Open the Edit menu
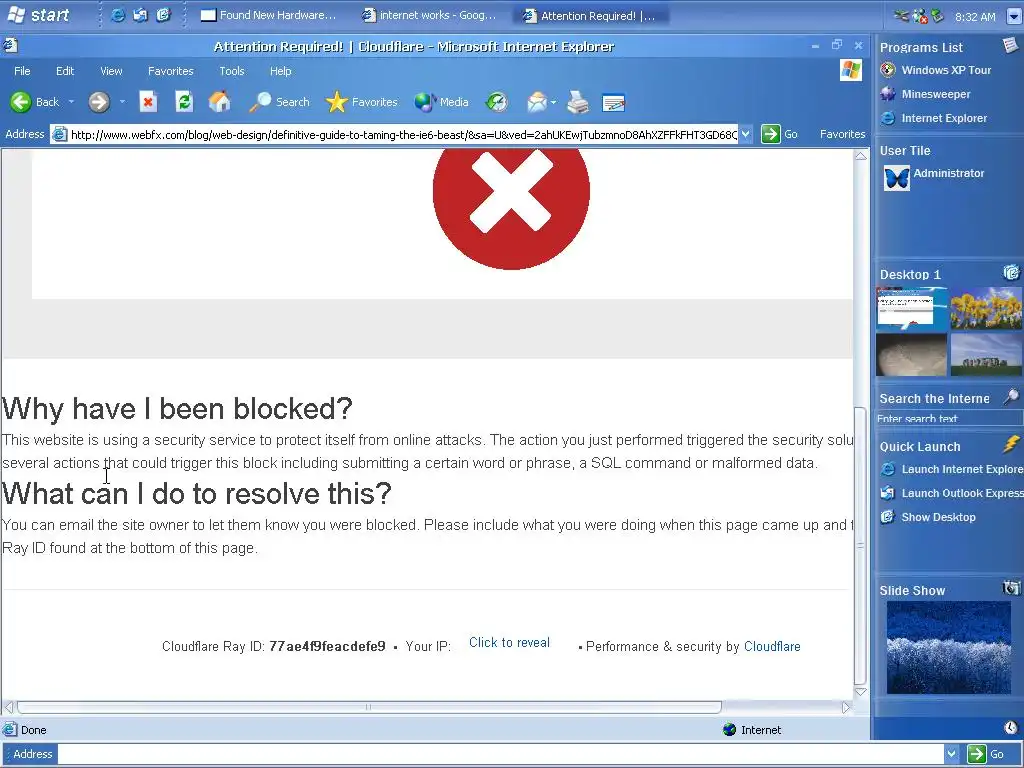The image size is (1024, 768). pos(65,71)
